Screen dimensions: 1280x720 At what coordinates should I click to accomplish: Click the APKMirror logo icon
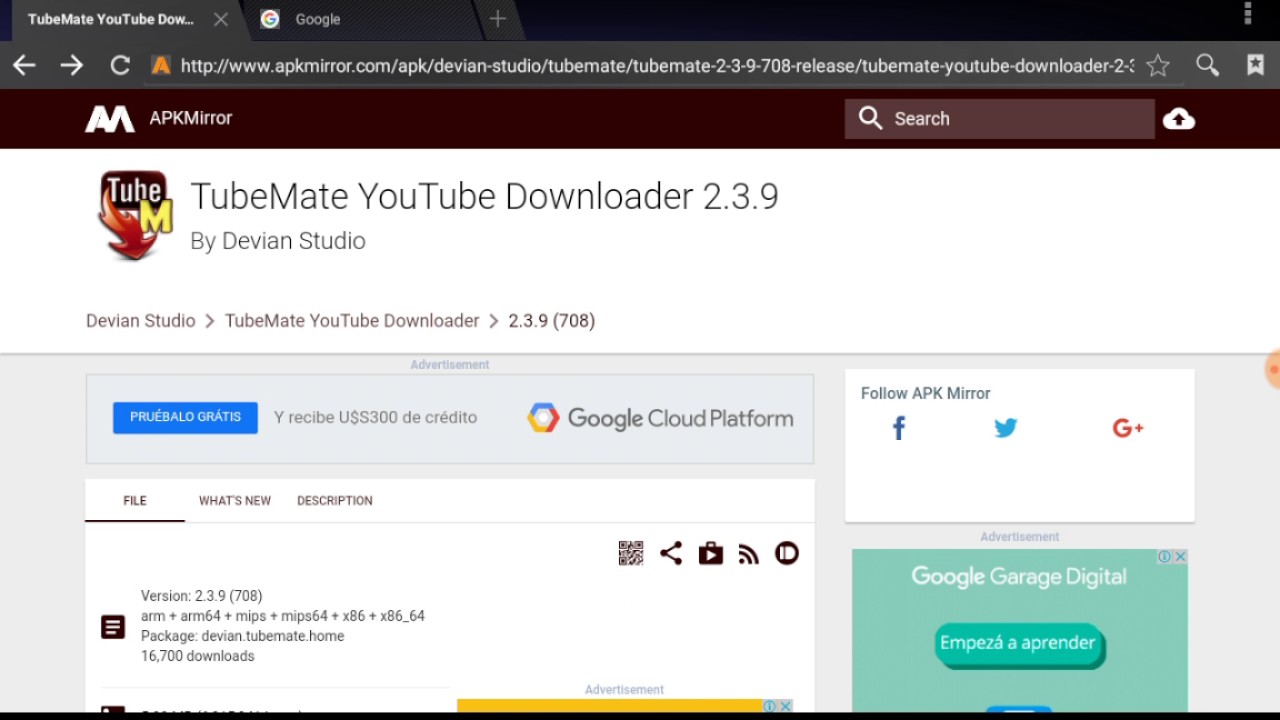[110, 119]
